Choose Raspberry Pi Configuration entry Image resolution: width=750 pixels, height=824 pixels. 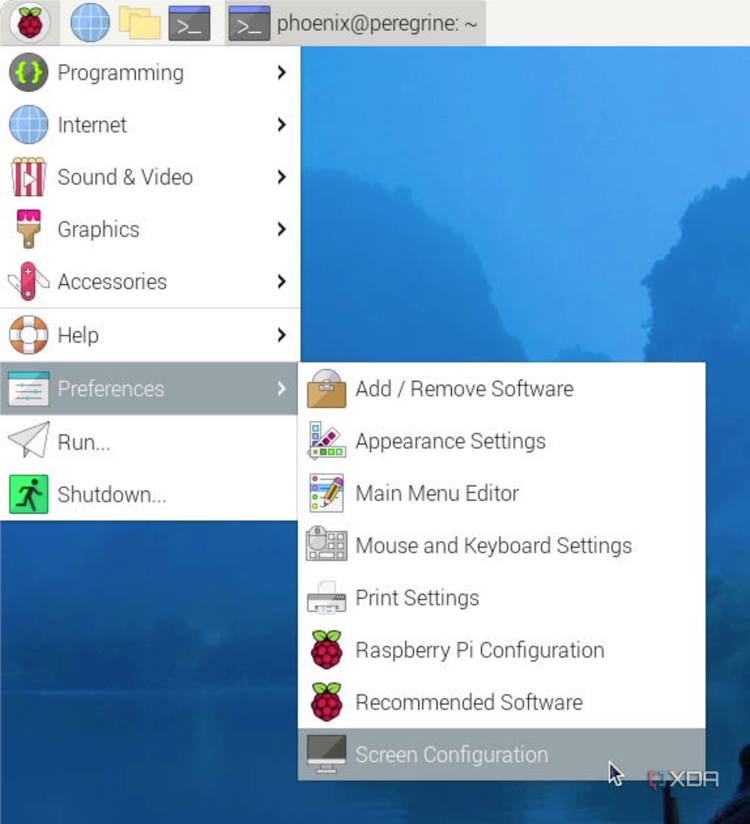pyautogui.click(x=479, y=650)
